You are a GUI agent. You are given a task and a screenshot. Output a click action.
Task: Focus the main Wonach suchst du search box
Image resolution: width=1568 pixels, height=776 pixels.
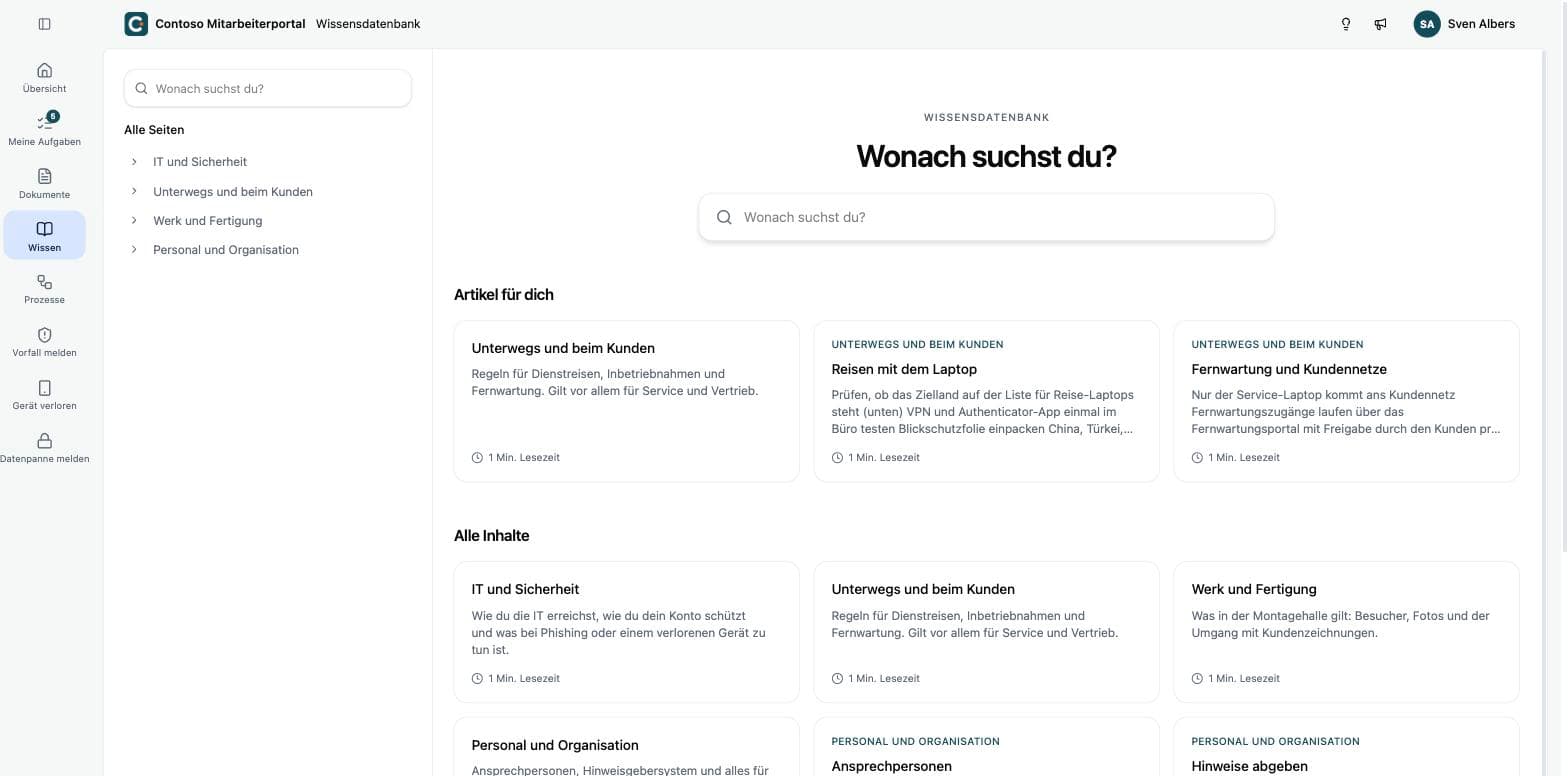tap(986, 217)
